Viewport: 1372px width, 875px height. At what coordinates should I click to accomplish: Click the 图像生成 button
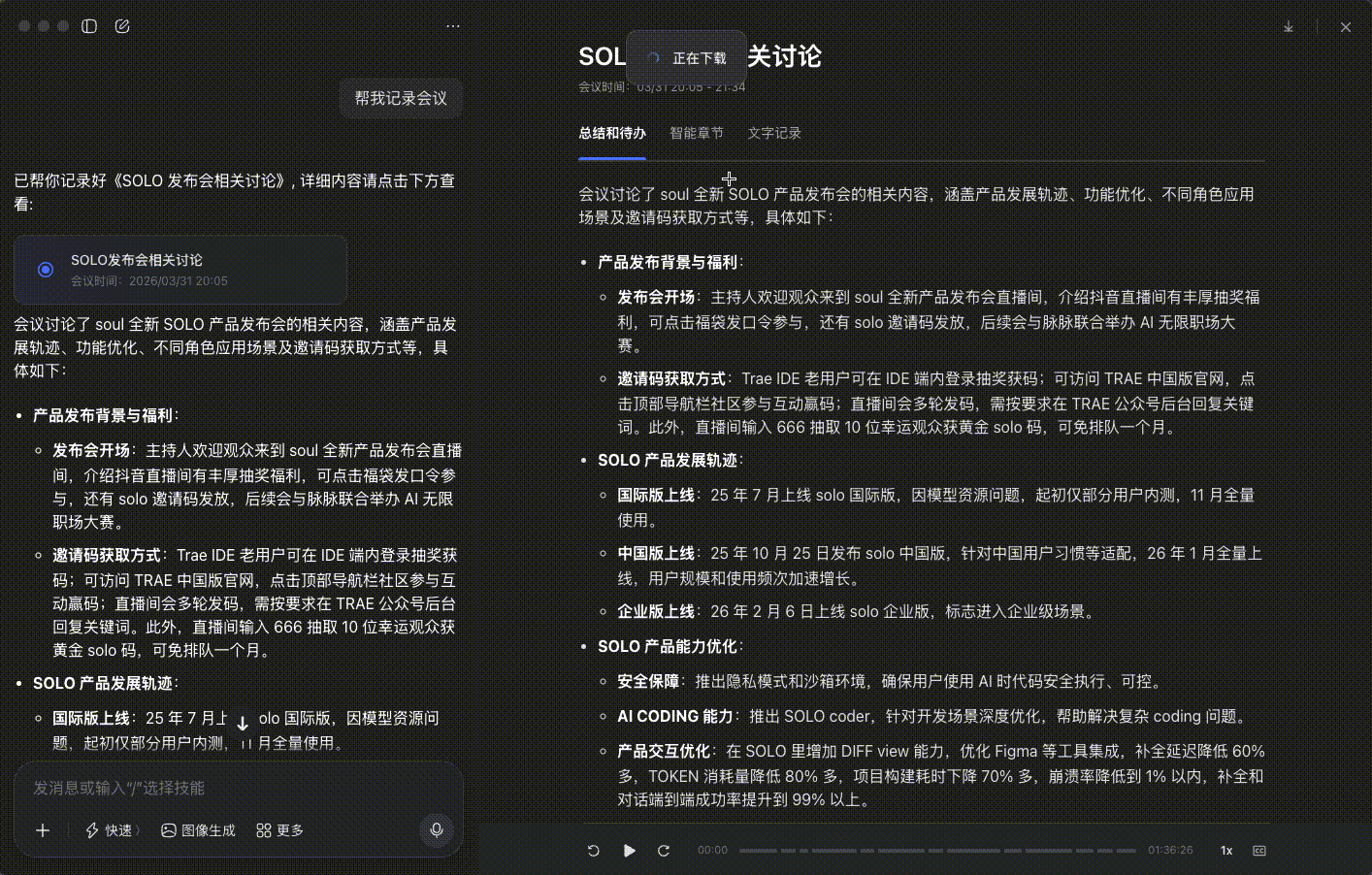[198, 830]
